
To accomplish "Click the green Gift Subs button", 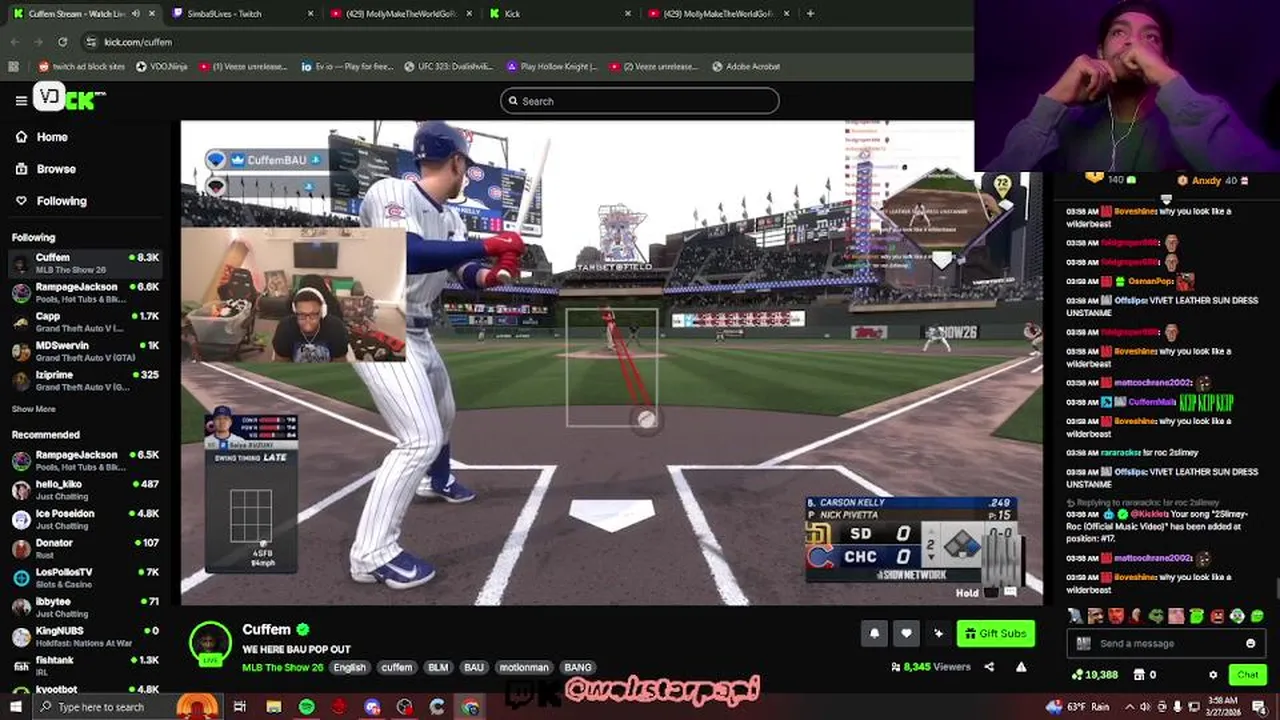I will (995, 633).
